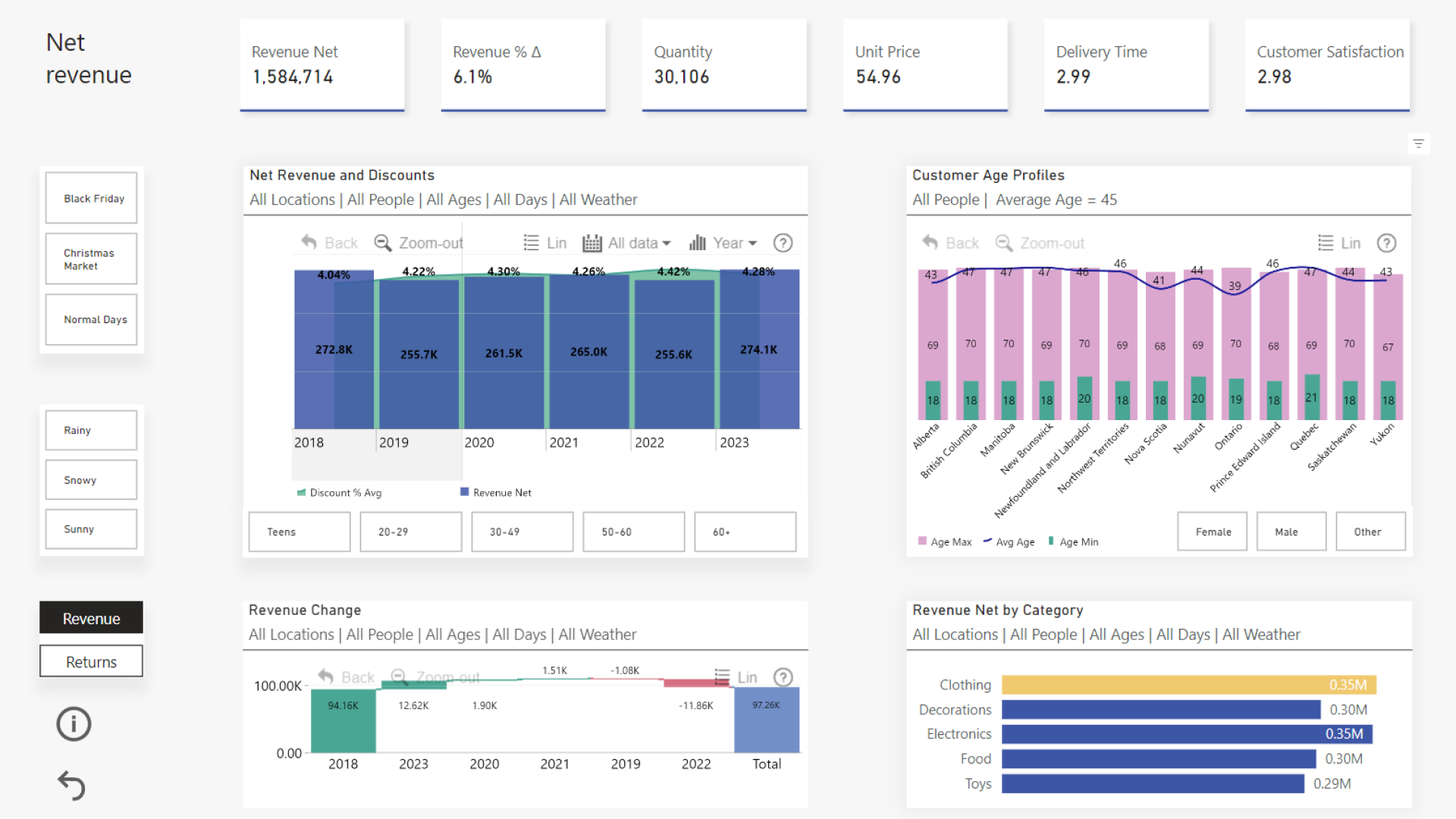Select the Customer Satisfaction KPI card
Viewport: 1456px width, 819px height.
click(x=1327, y=65)
